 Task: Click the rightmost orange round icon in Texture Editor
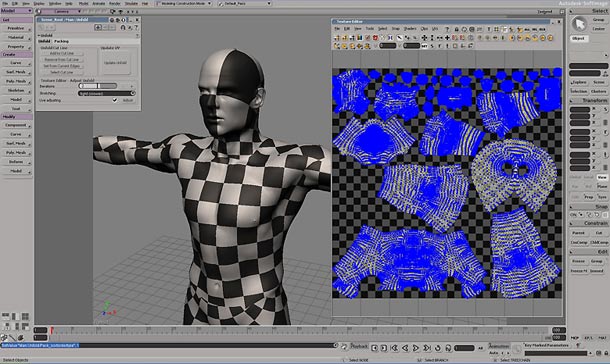click(x=550, y=38)
